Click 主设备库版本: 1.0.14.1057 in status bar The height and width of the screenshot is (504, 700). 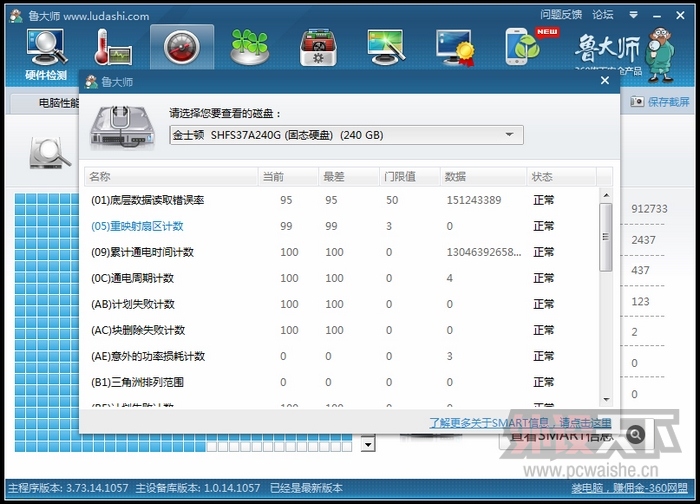(197, 488)
